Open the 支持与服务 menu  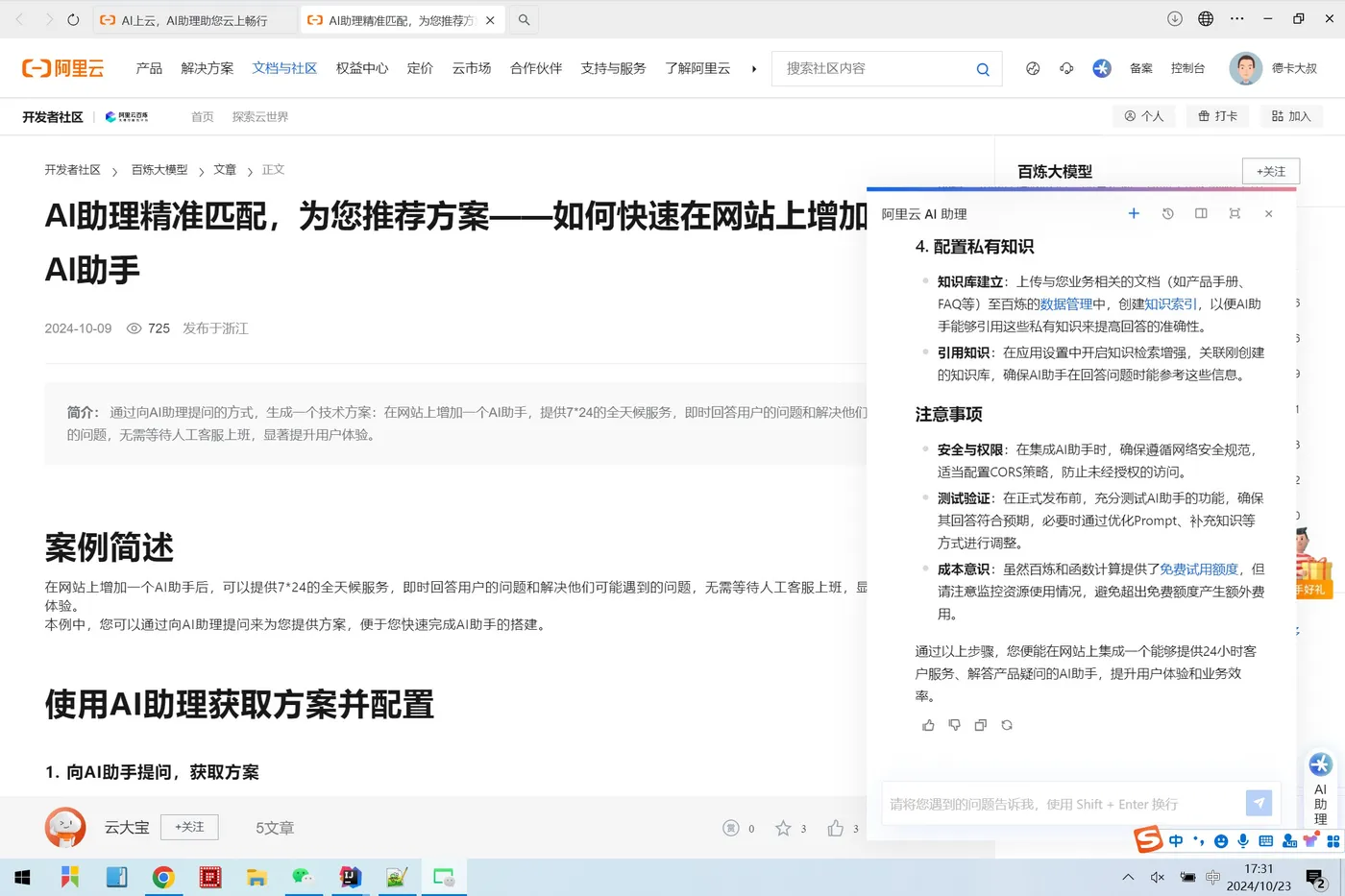click(x=613, y=68)
